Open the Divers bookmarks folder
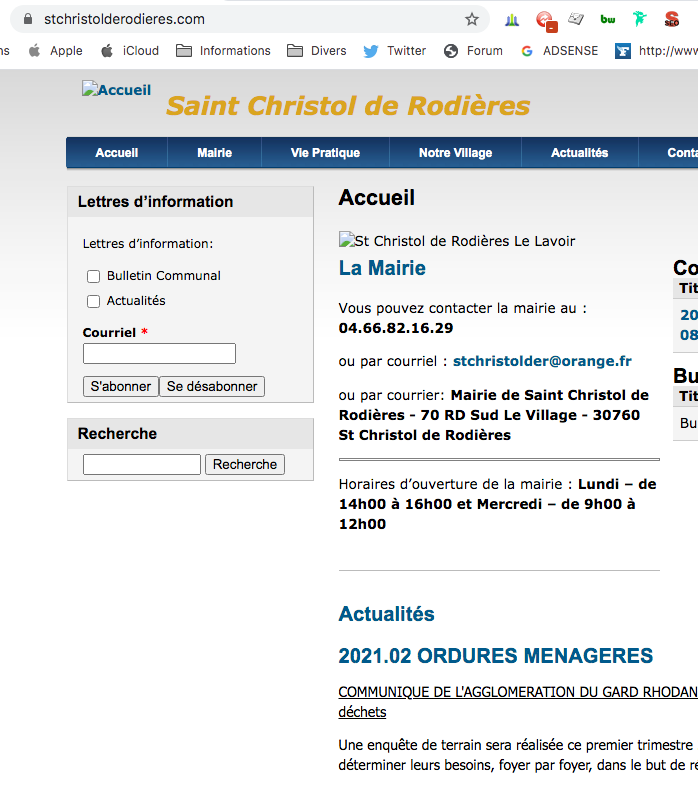 pos(316,51)
